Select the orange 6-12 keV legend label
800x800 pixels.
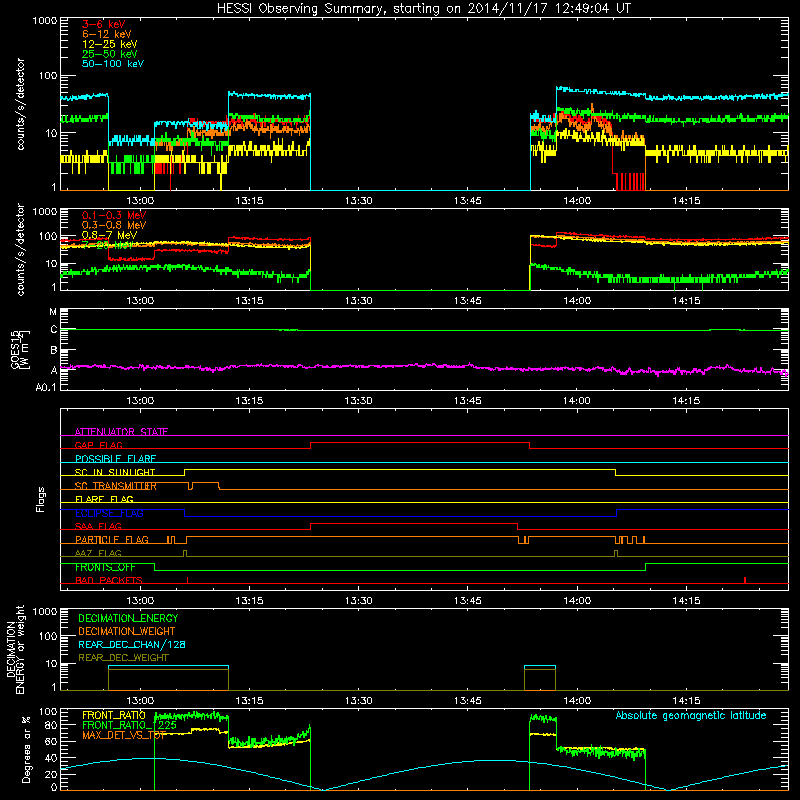[x=106, y=34]
